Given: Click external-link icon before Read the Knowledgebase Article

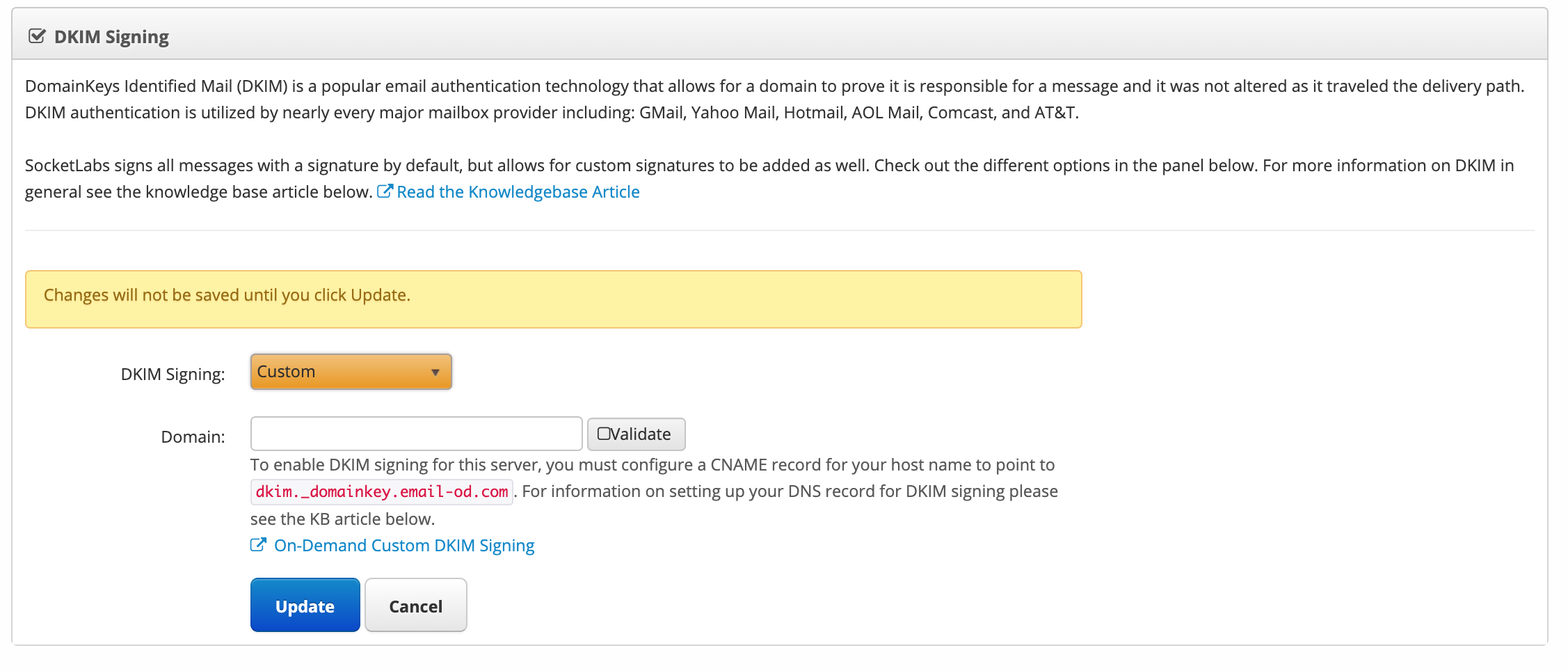Looking at the screenshot, I should pos(385,191).
